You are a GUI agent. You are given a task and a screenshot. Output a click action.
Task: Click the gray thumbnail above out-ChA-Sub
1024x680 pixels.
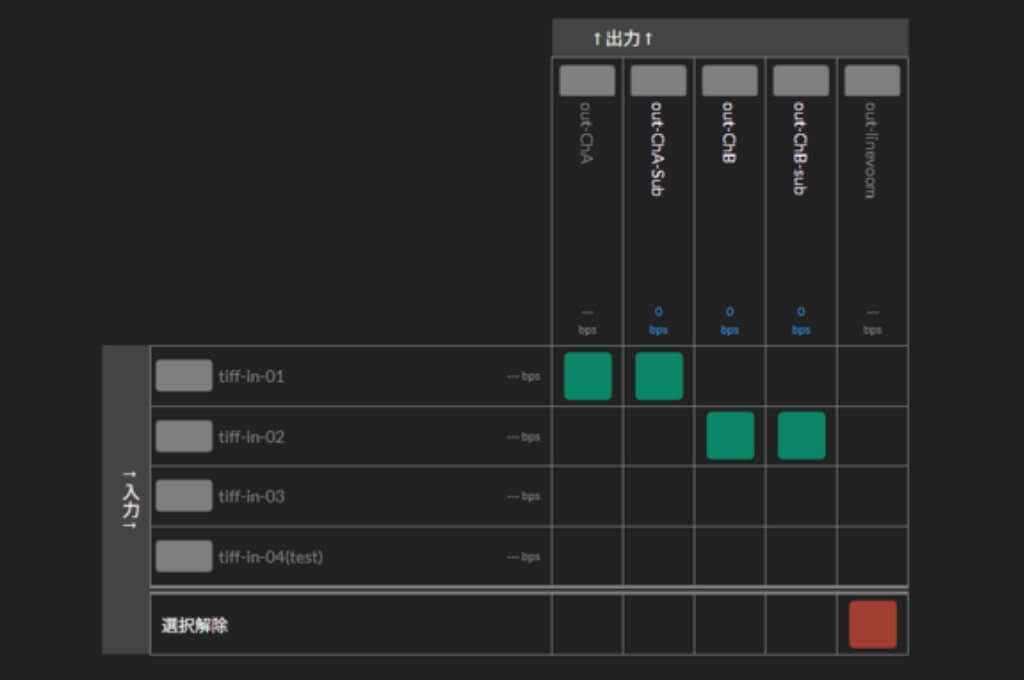tap(658, 81)
